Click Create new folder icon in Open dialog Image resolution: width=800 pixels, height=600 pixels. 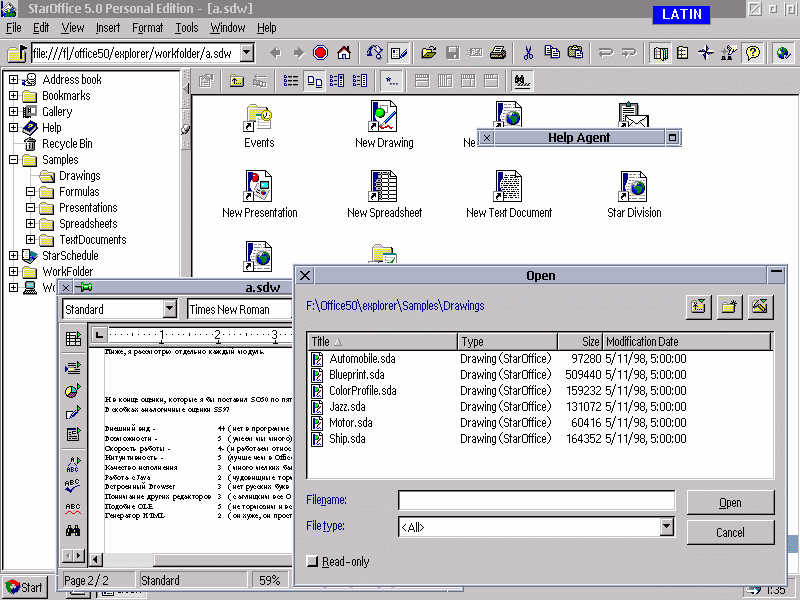[729, 306]
